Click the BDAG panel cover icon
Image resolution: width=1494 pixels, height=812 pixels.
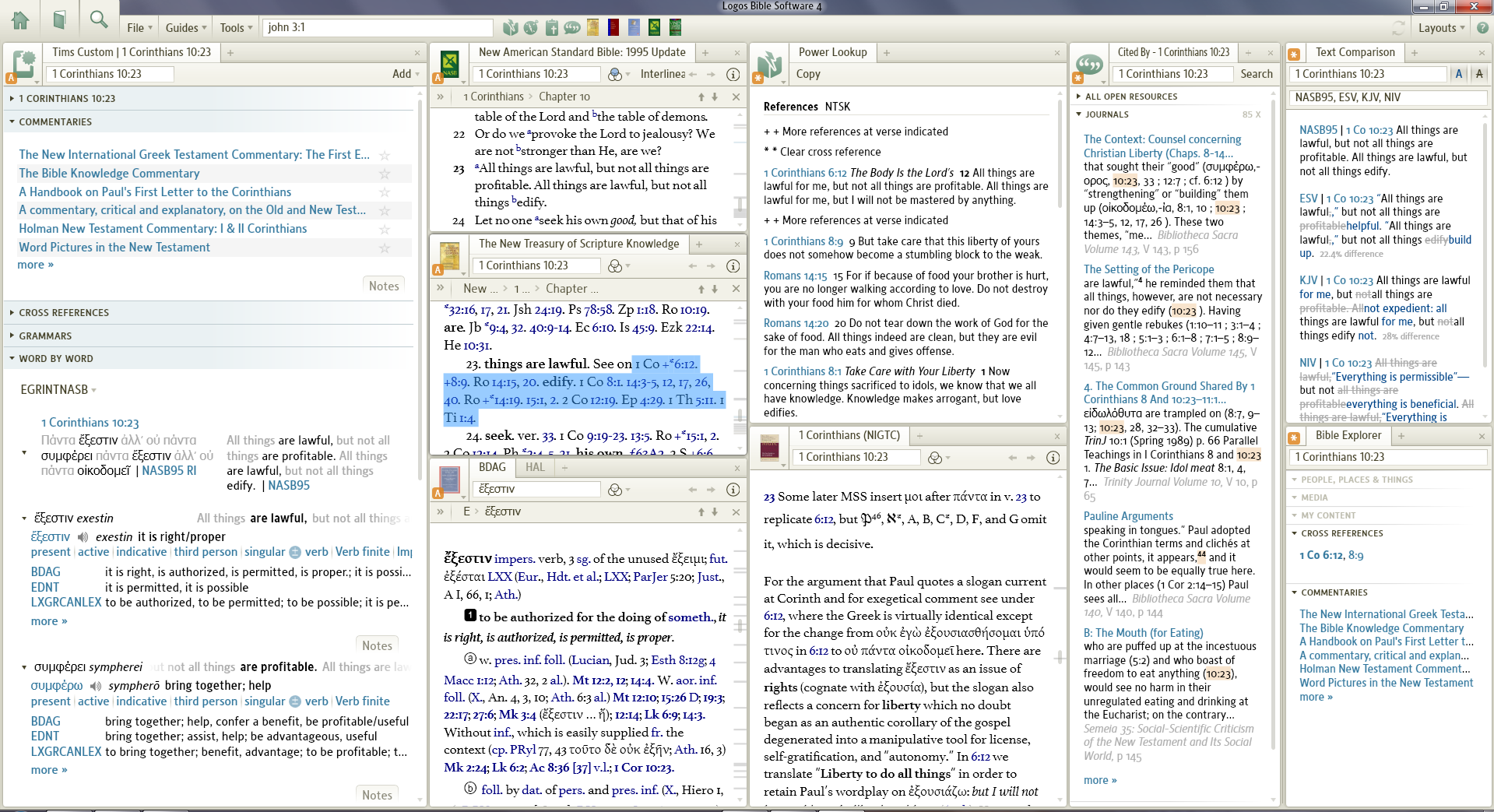450,481
